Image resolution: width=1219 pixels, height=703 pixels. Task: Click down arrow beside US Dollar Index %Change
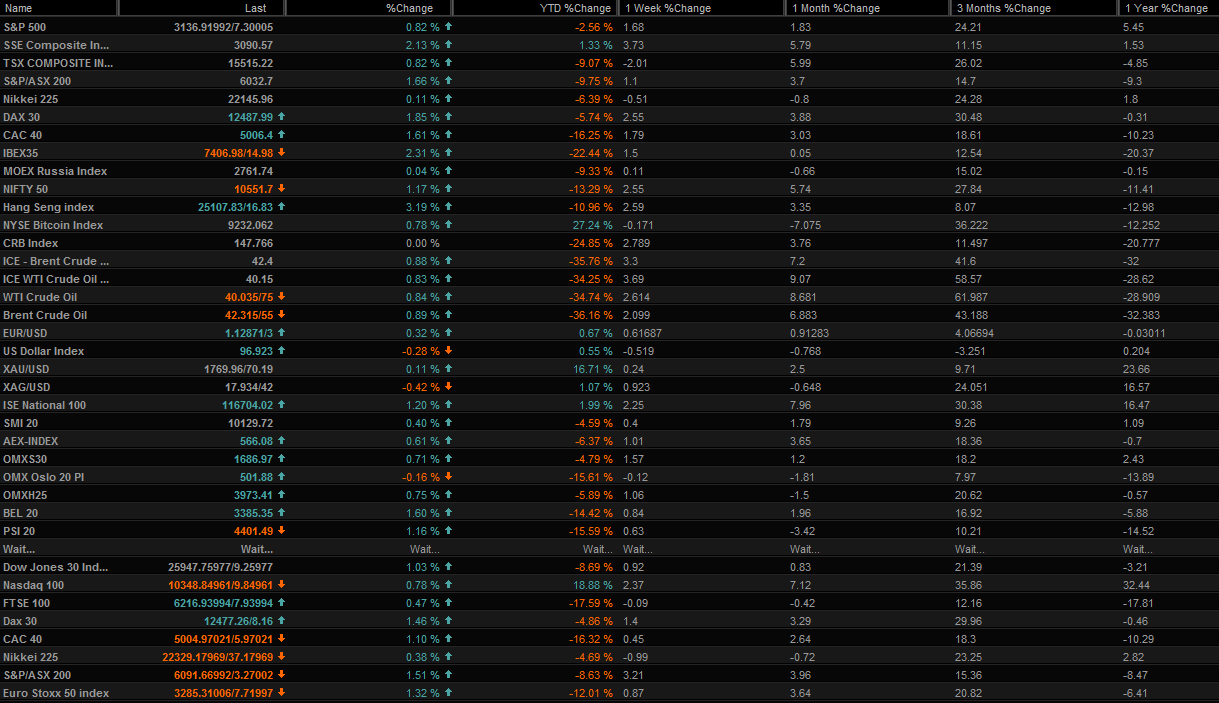[448, 351]
